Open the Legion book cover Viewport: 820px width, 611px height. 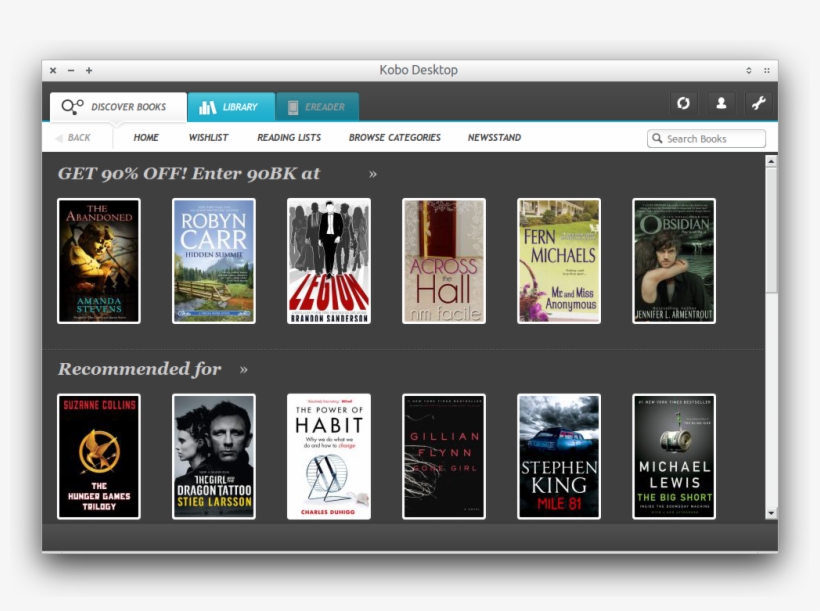click(329, 261)
